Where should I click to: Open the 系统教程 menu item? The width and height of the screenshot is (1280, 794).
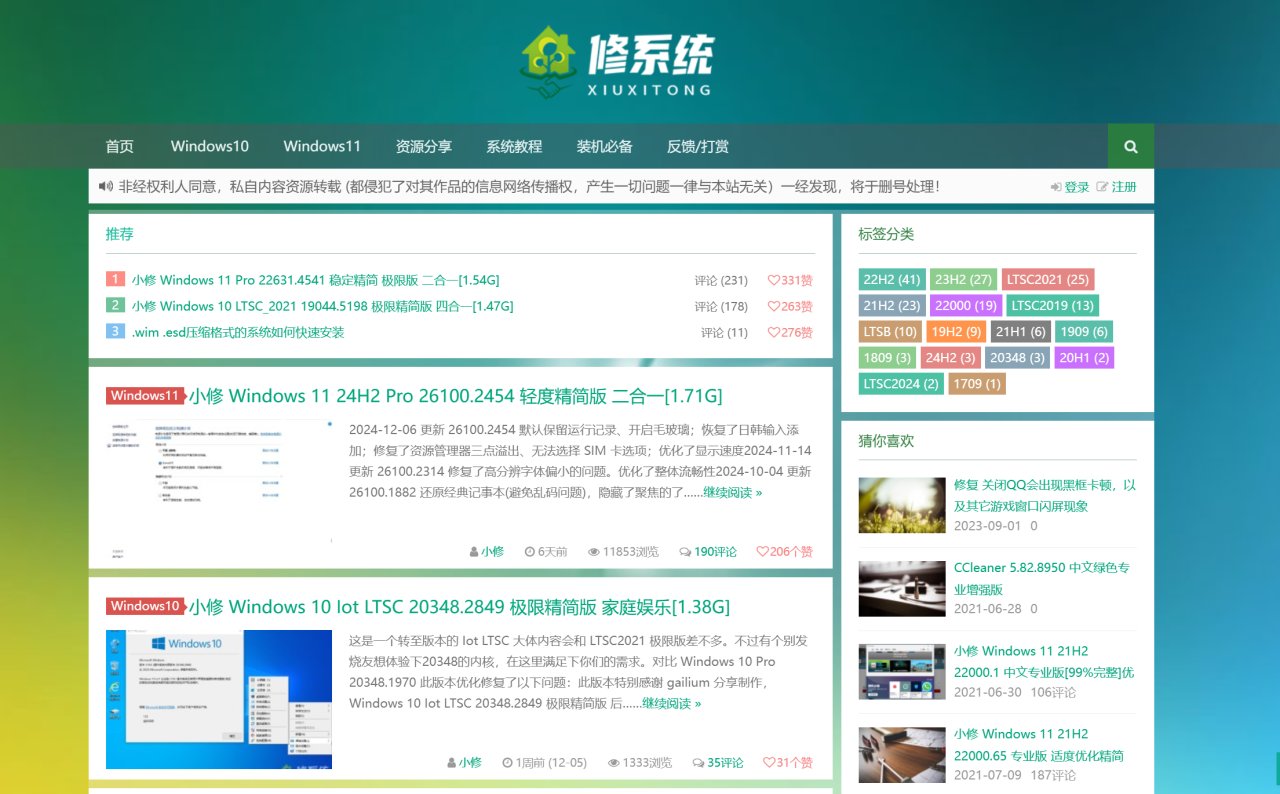tap(514, 146)
